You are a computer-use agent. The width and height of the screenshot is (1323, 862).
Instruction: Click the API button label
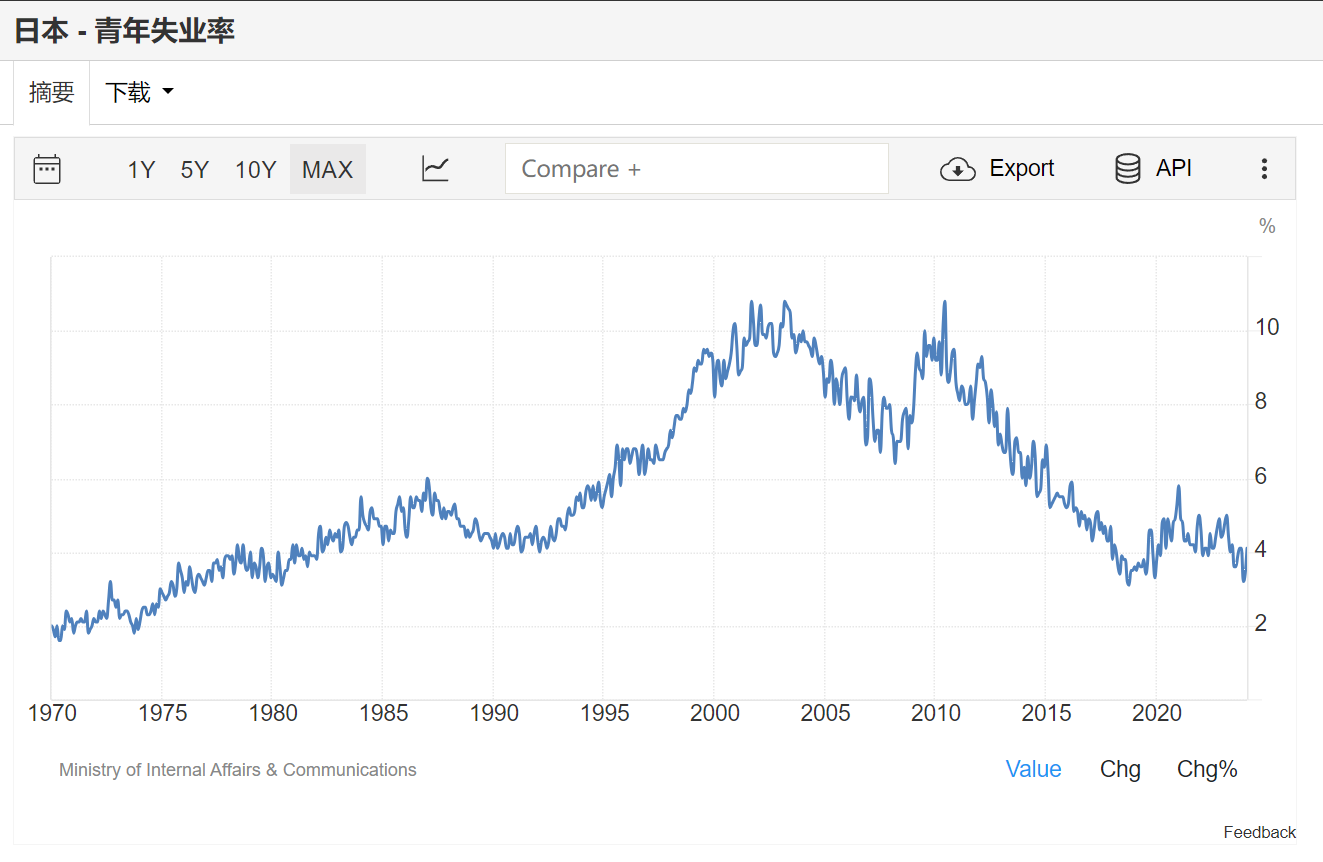click(1173, 168)
